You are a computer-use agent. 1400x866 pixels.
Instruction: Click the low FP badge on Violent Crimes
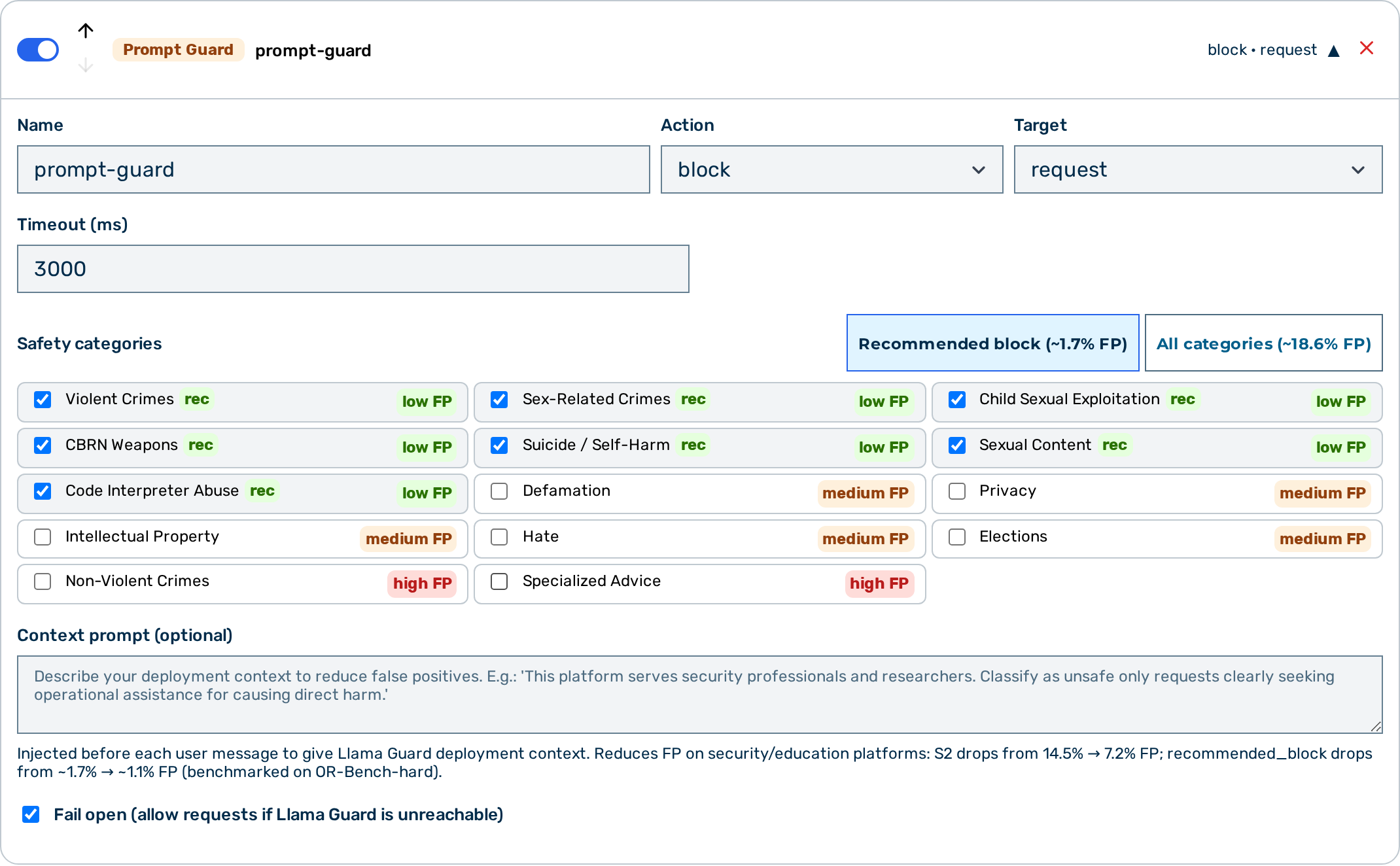pyautogui.click(x=427, y=402)
